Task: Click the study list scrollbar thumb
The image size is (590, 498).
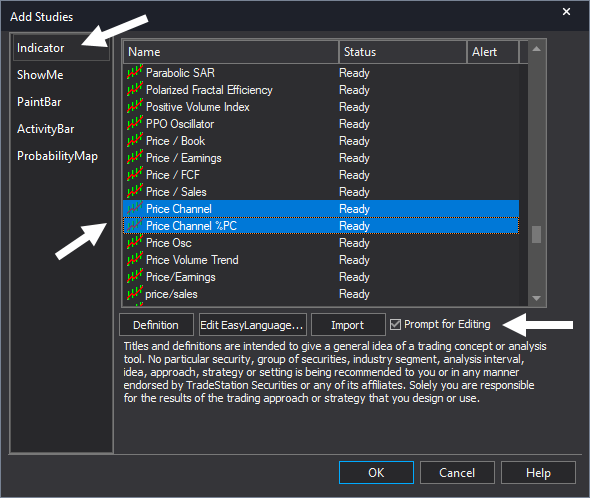Action: point(537,235)
